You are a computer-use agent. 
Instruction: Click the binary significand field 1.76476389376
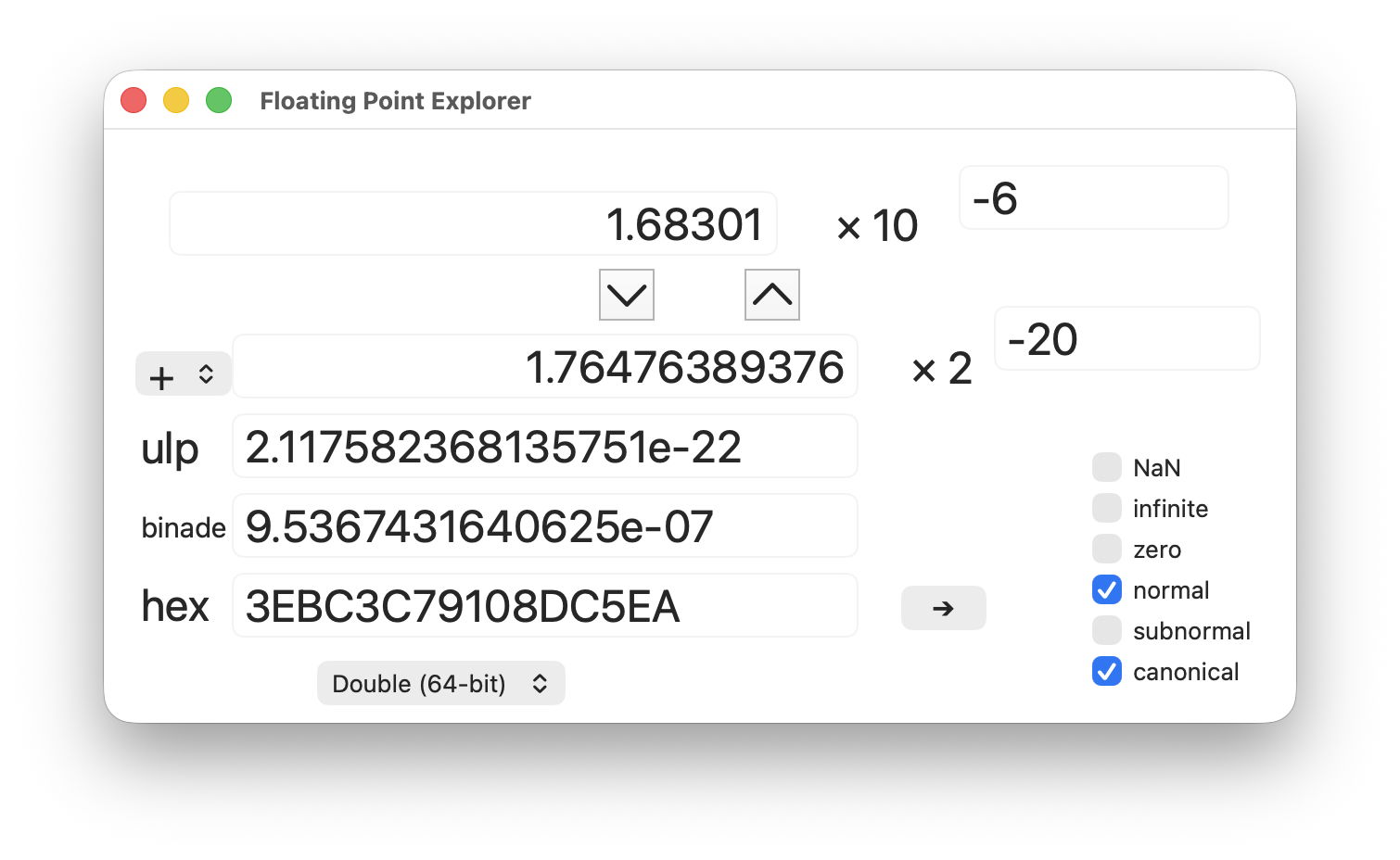coord(545,366)
